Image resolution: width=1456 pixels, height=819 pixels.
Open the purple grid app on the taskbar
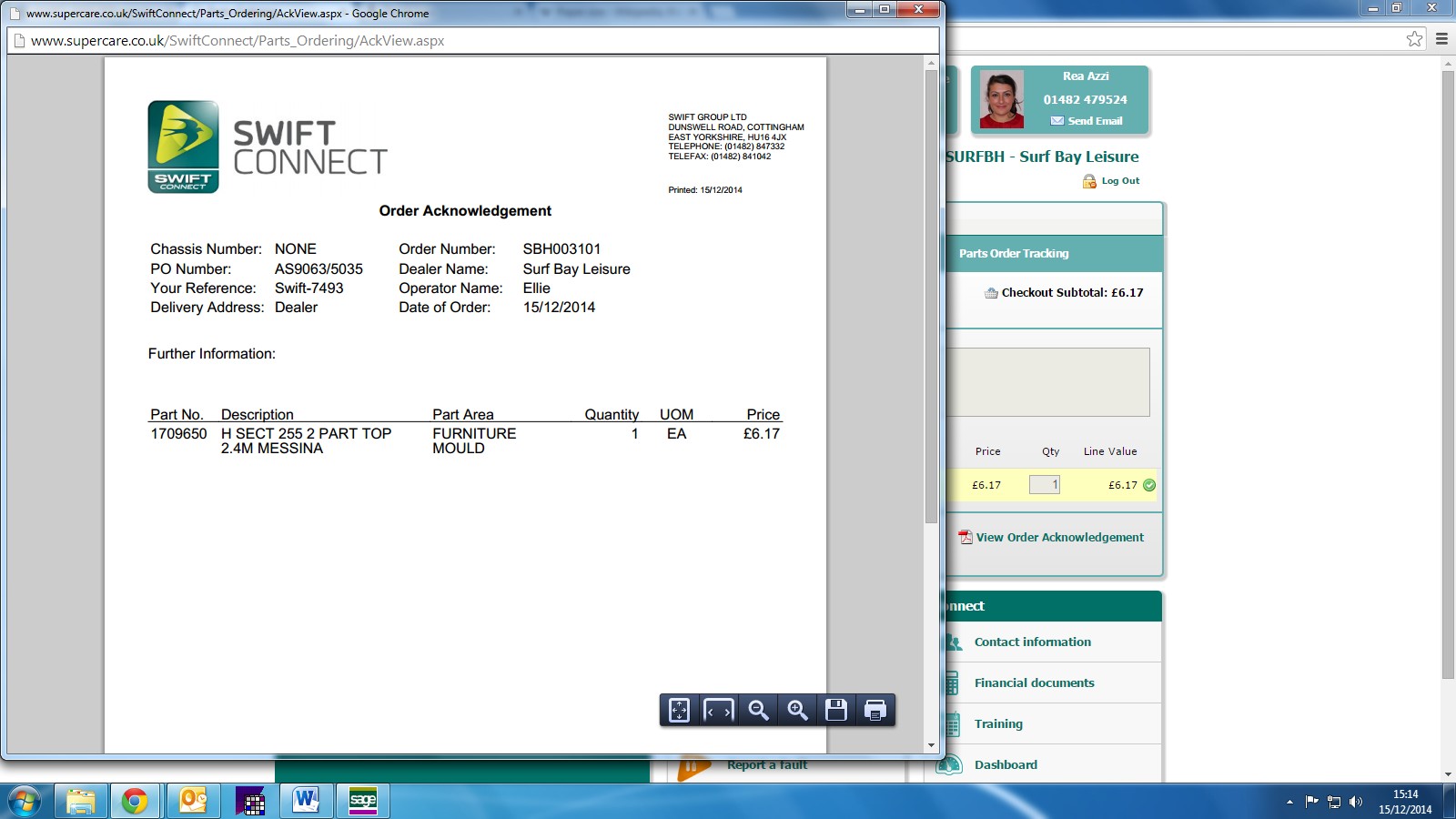[x=249, y=801]
